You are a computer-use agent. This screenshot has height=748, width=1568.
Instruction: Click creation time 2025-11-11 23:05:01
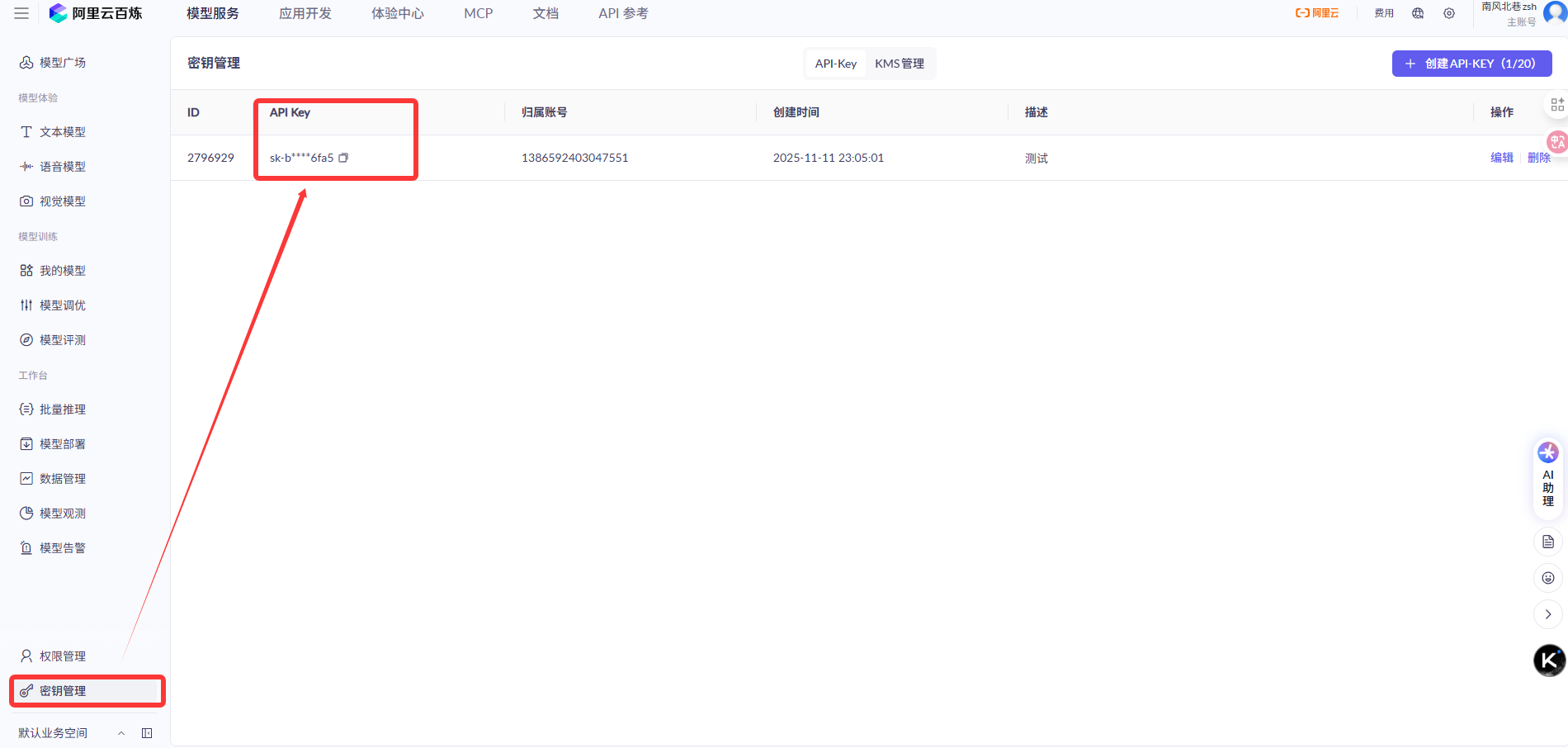828,158
